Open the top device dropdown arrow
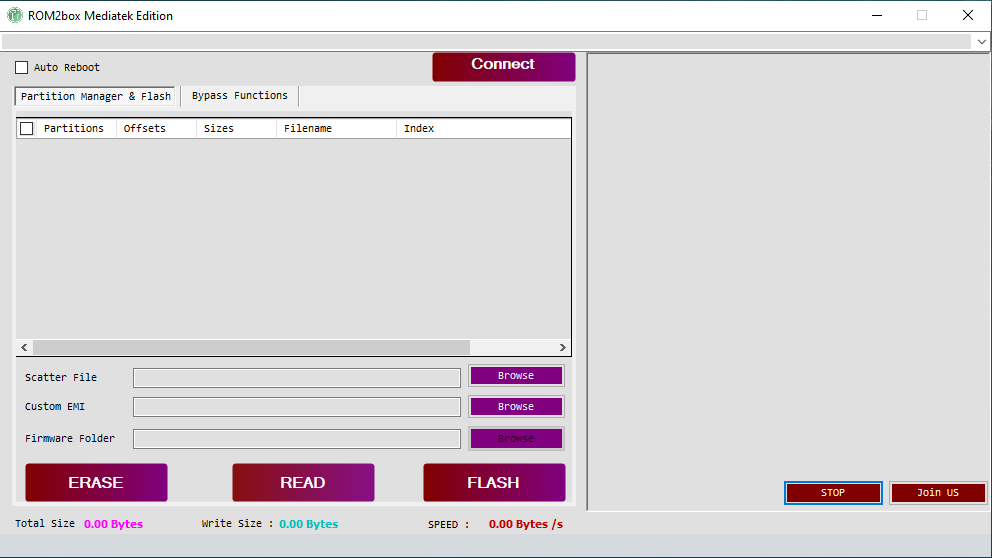This screenshot has width=992, height=558. (981, 42)
